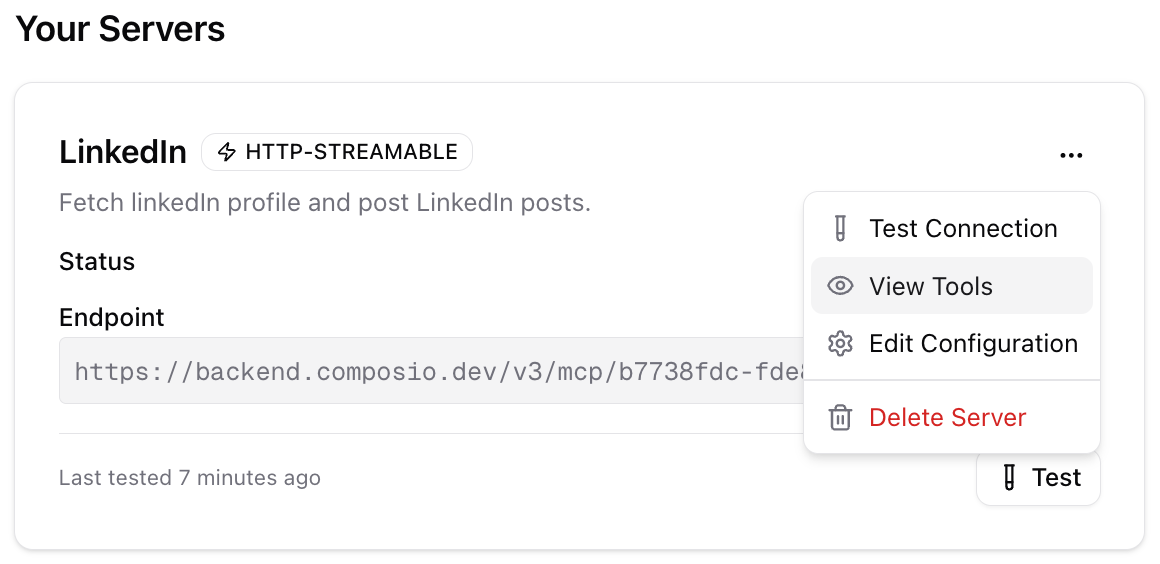The image size is (1160, 564).
Task: Click the Endpoint label above the URL
Action: click(112, 318)
